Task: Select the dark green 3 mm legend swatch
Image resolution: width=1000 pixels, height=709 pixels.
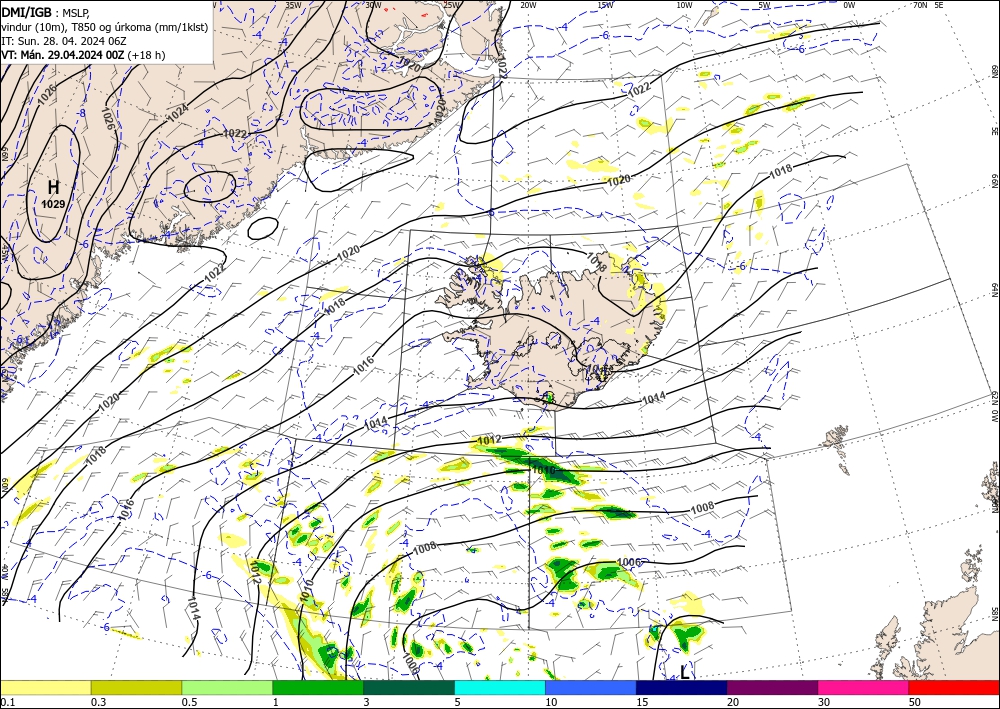Action: click(409, 687)
